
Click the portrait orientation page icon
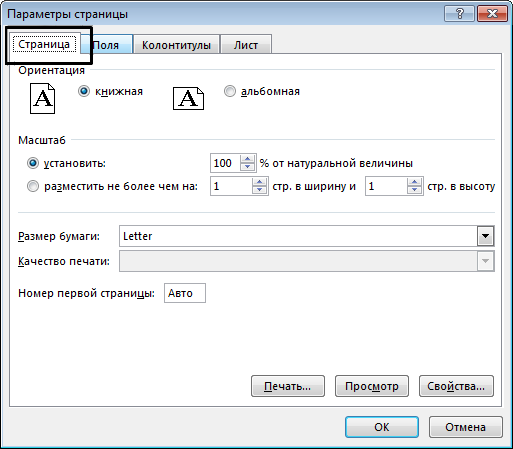42,99
